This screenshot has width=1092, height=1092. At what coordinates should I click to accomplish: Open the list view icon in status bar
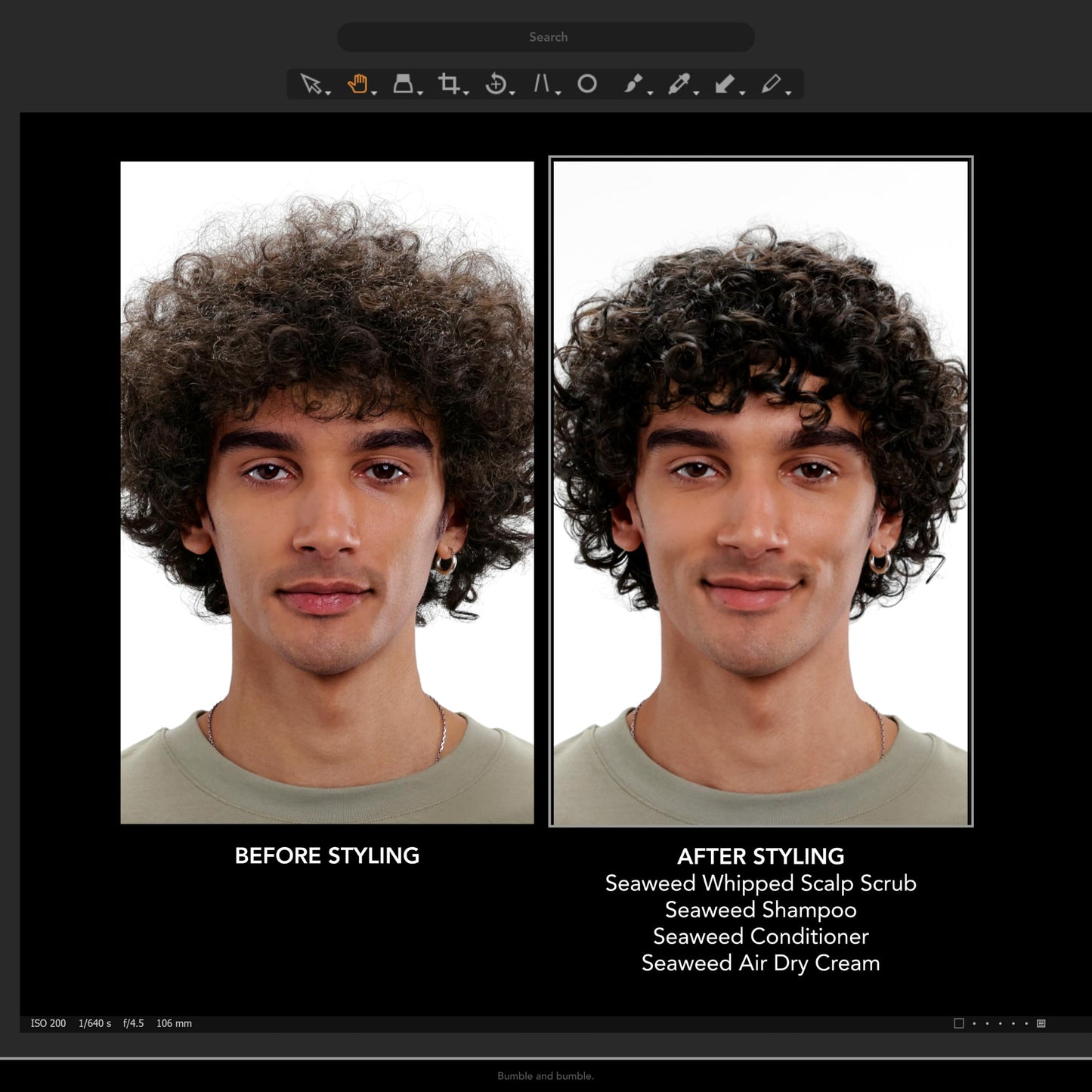pos(1041,1023)
